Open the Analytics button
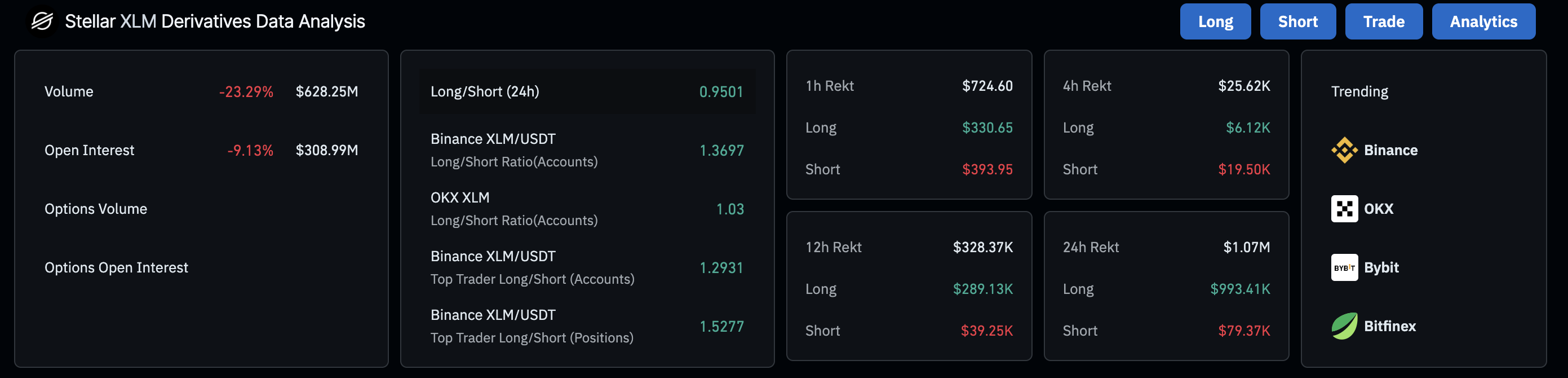The height and width of the screenshot is (378, 1568). [1483, 22]
